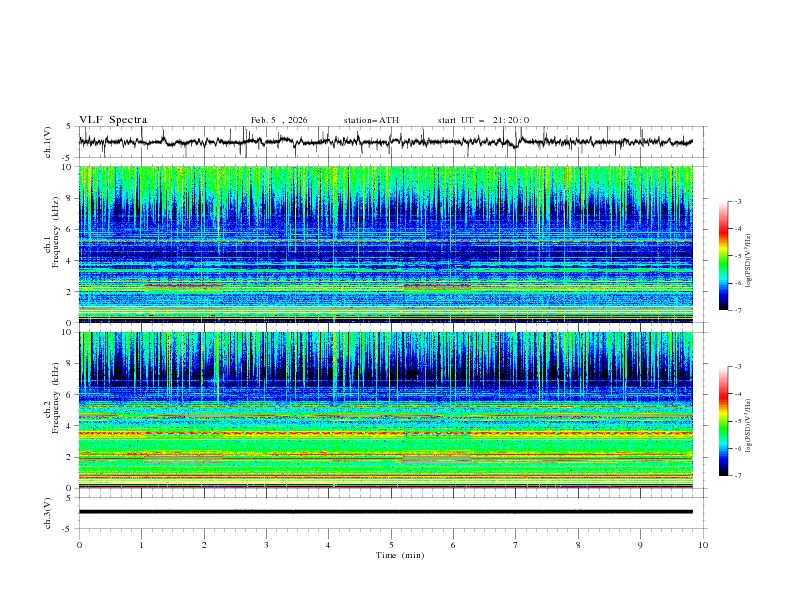
Task: Click the "5" tick on the time axis
Action: click(391, 545)
